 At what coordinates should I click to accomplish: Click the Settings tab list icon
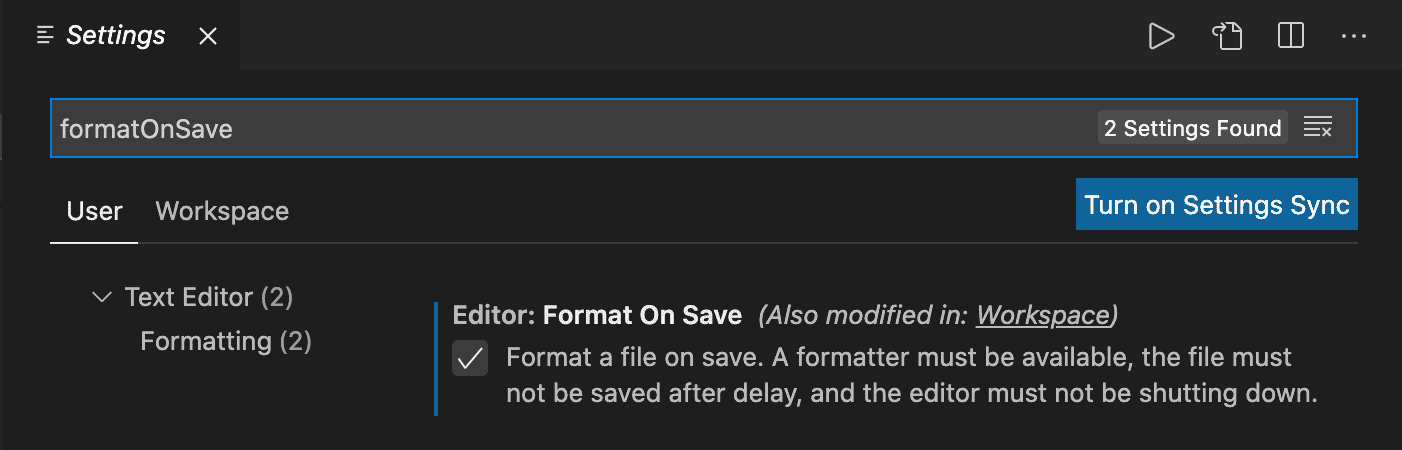(44, 36)
